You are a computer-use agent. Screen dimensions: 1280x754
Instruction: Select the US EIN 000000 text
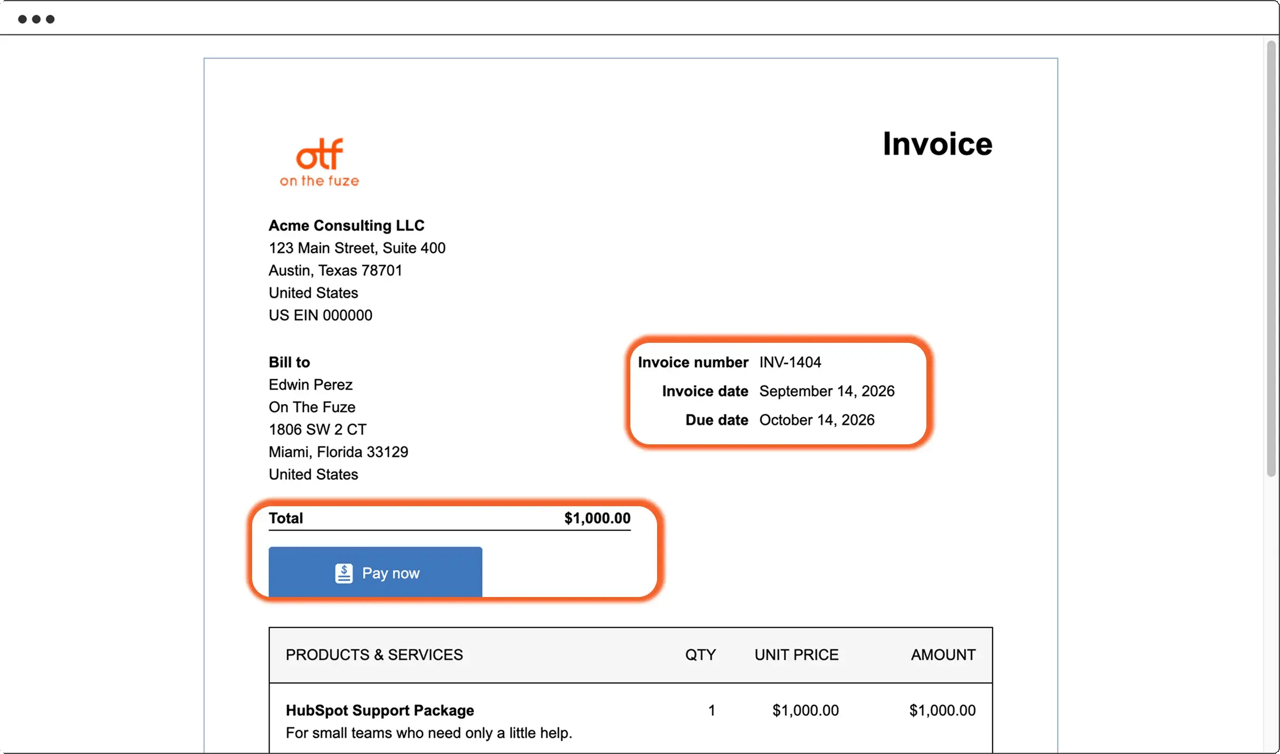(320, 315)
